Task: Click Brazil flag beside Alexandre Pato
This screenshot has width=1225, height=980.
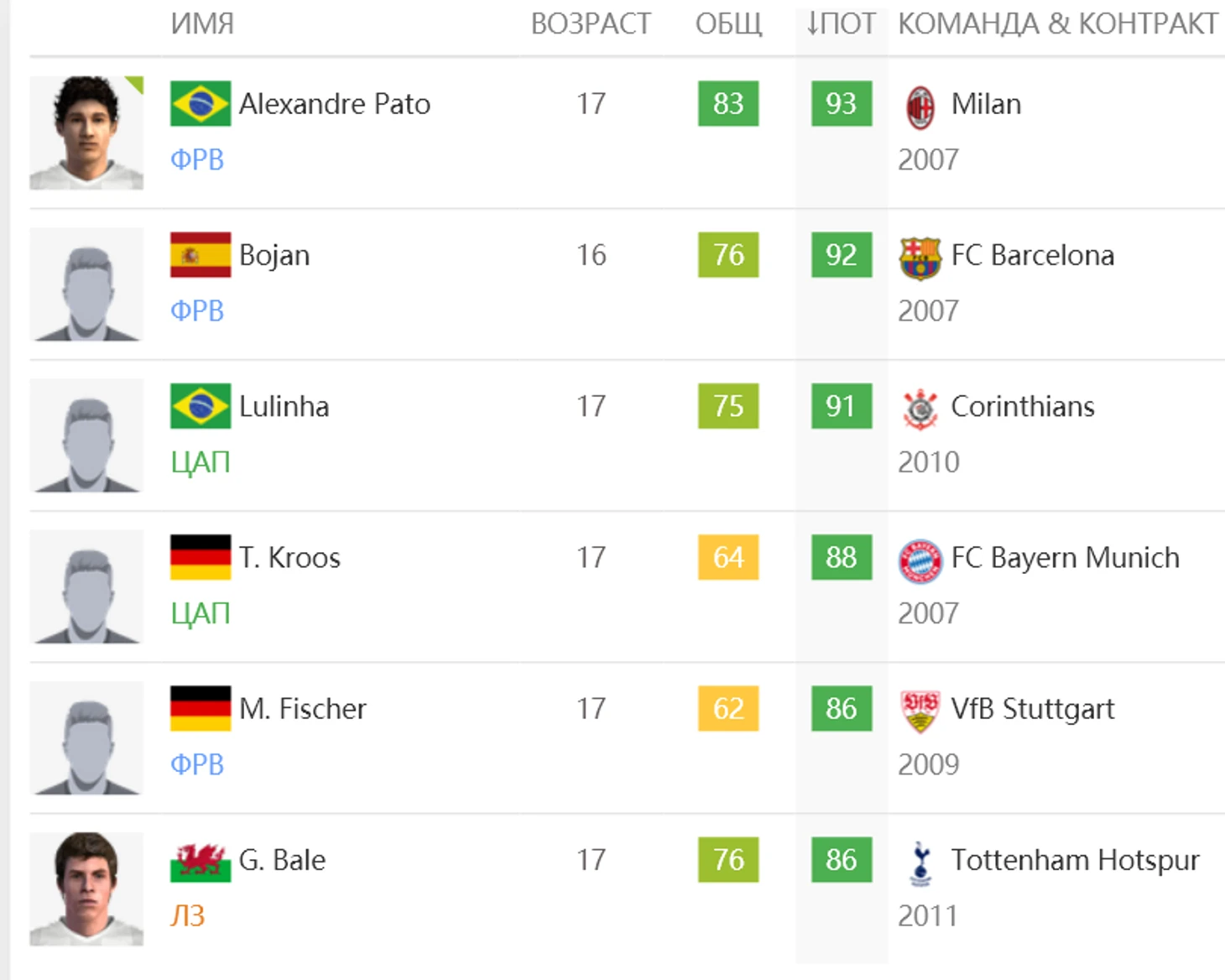Action: click(200, 104)
